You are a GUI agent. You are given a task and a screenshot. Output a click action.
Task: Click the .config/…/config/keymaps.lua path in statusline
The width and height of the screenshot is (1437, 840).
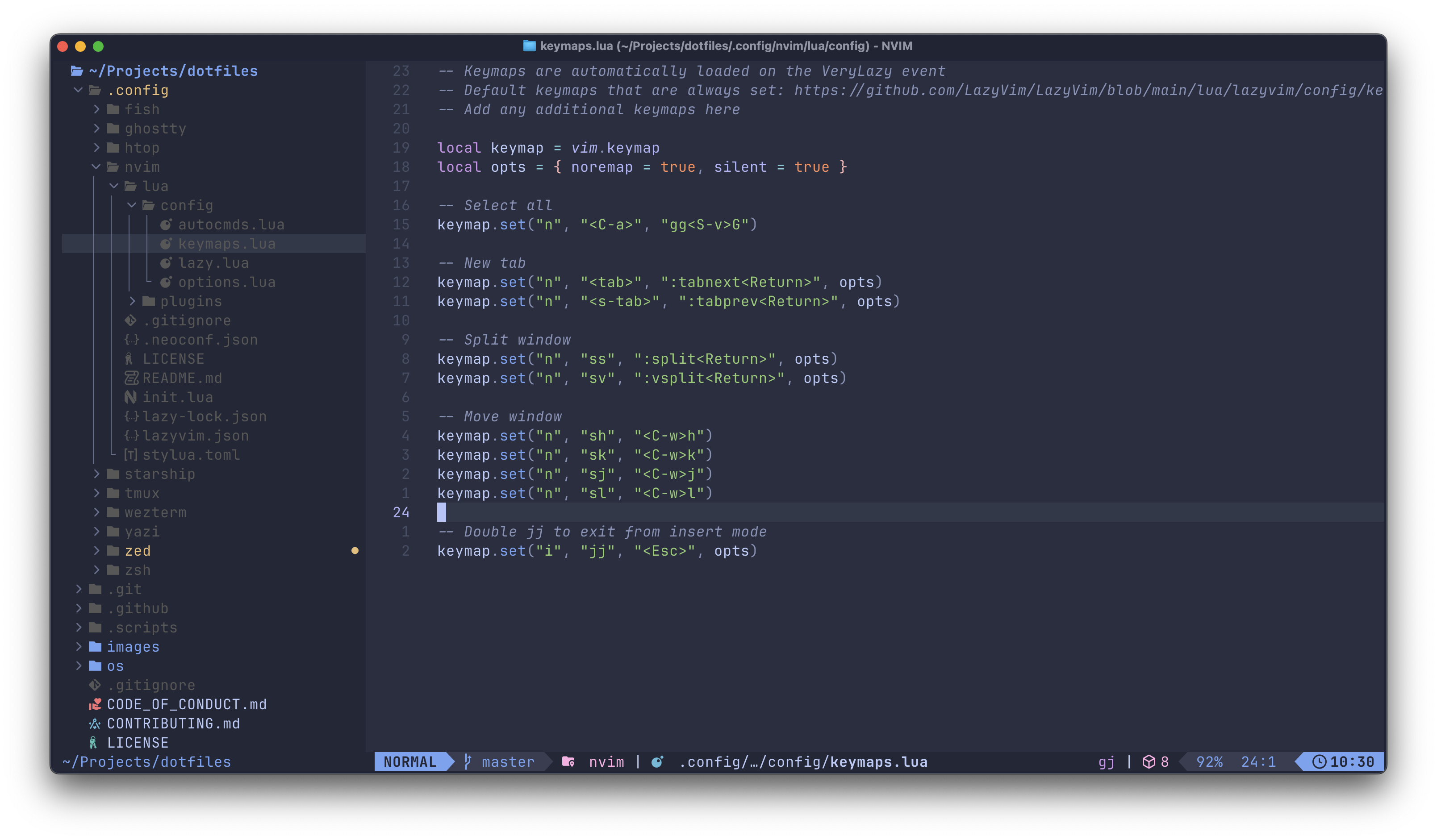click(x=803, y=761)
